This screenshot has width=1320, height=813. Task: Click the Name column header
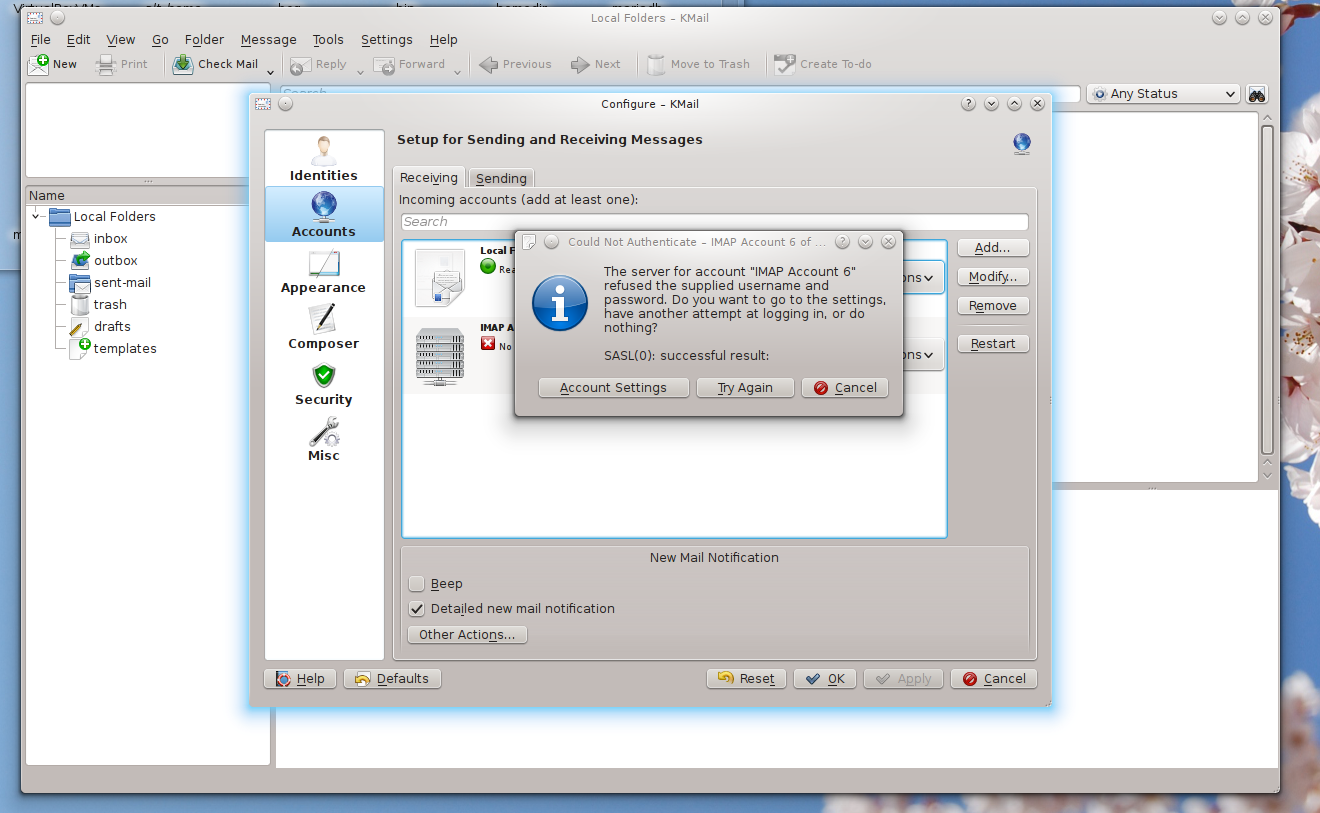coord(137,195)
